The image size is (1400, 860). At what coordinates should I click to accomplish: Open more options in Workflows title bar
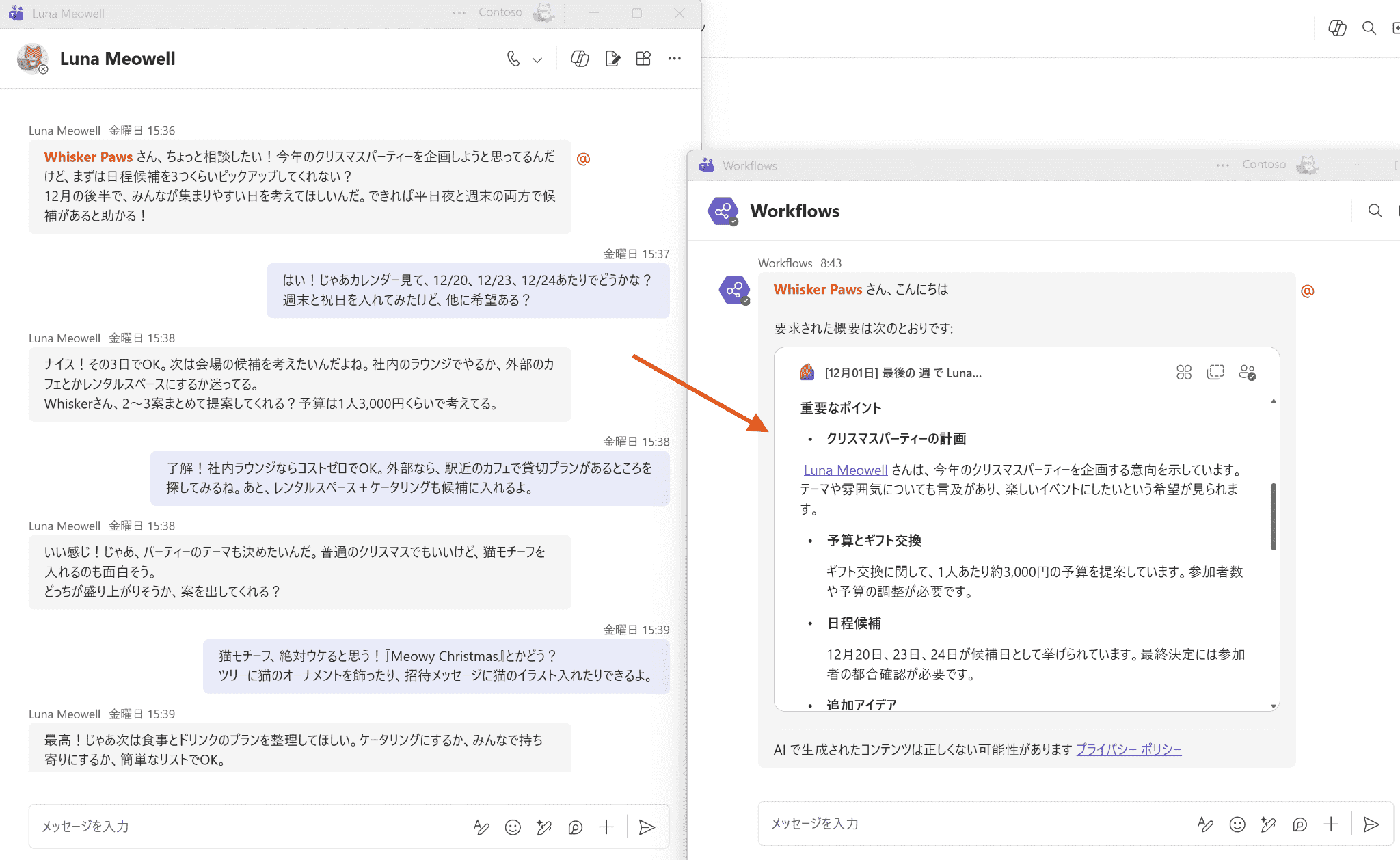[1222, 165]
